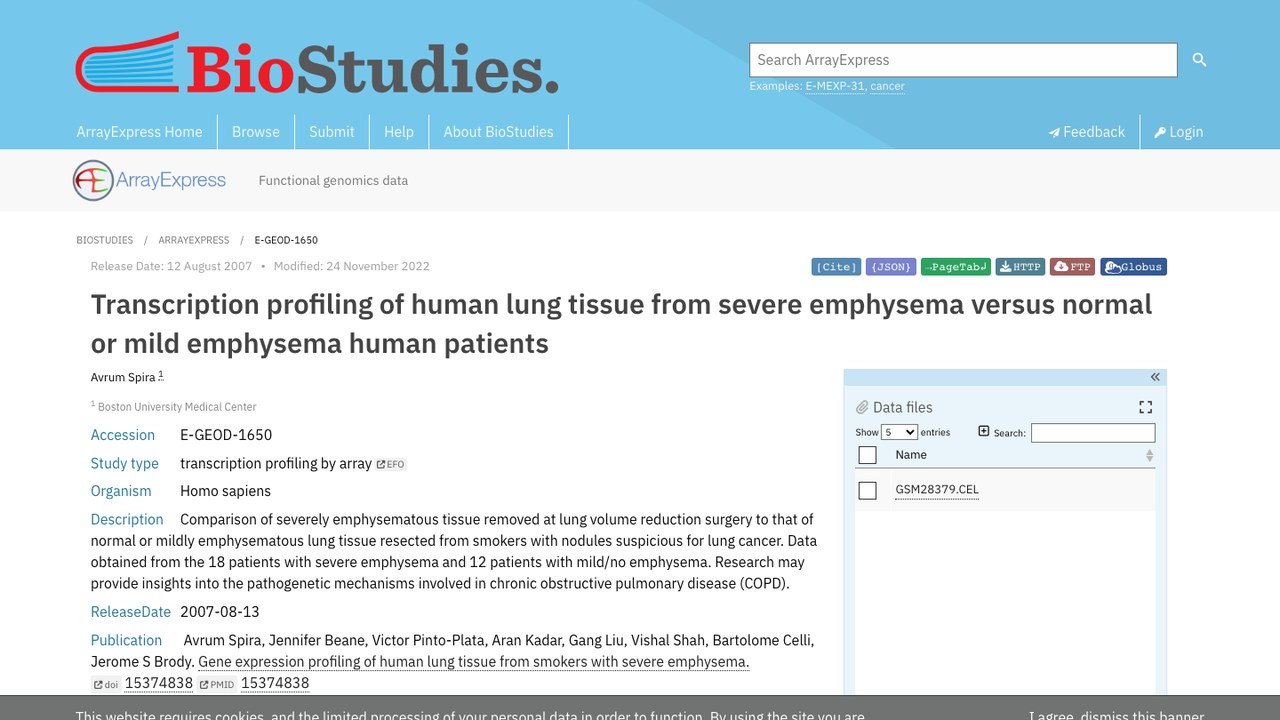Open EFO external link badge

[391, 464]
